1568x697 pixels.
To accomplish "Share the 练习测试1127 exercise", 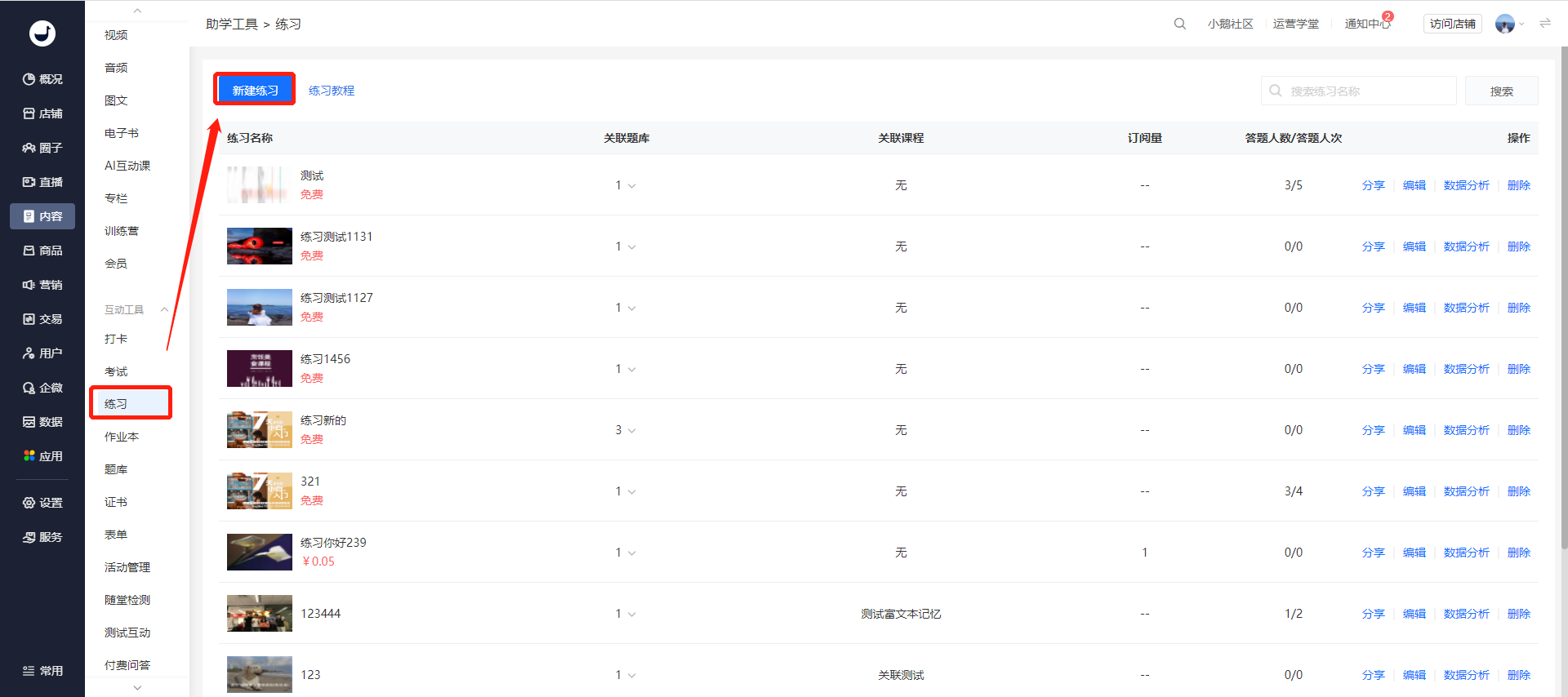I will coord(1373,308).
